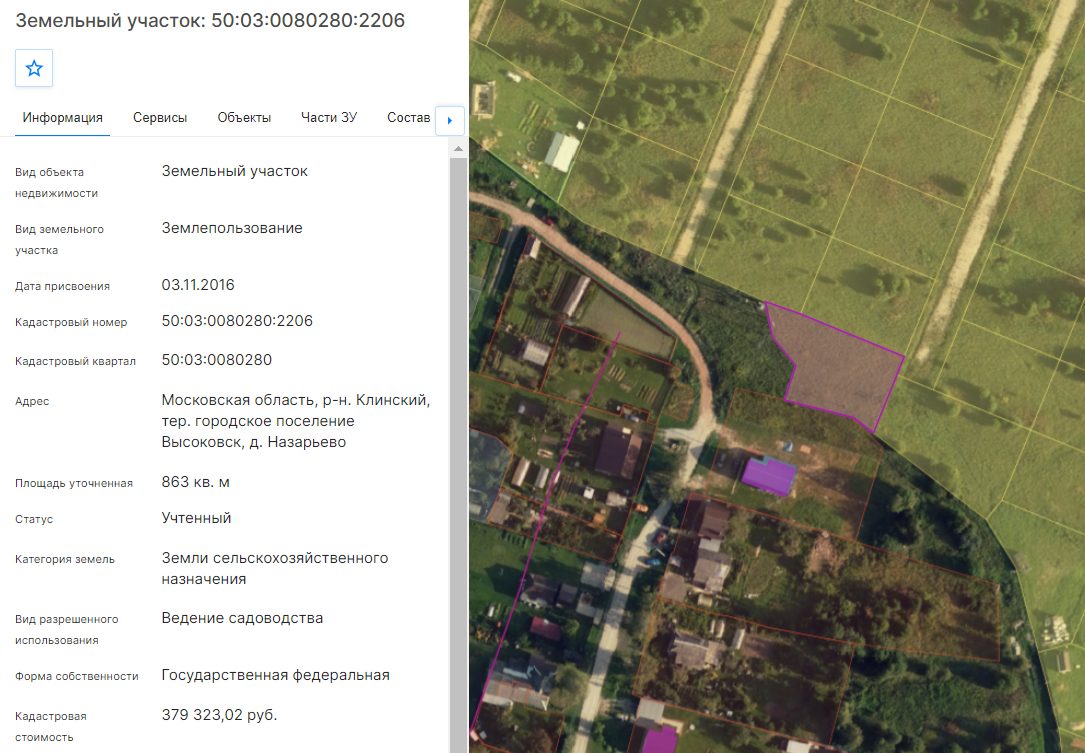Click the 'Кадастровая стоимость' field label
The height and width of the screenshot is (753, 1085).
coord(51,727)
